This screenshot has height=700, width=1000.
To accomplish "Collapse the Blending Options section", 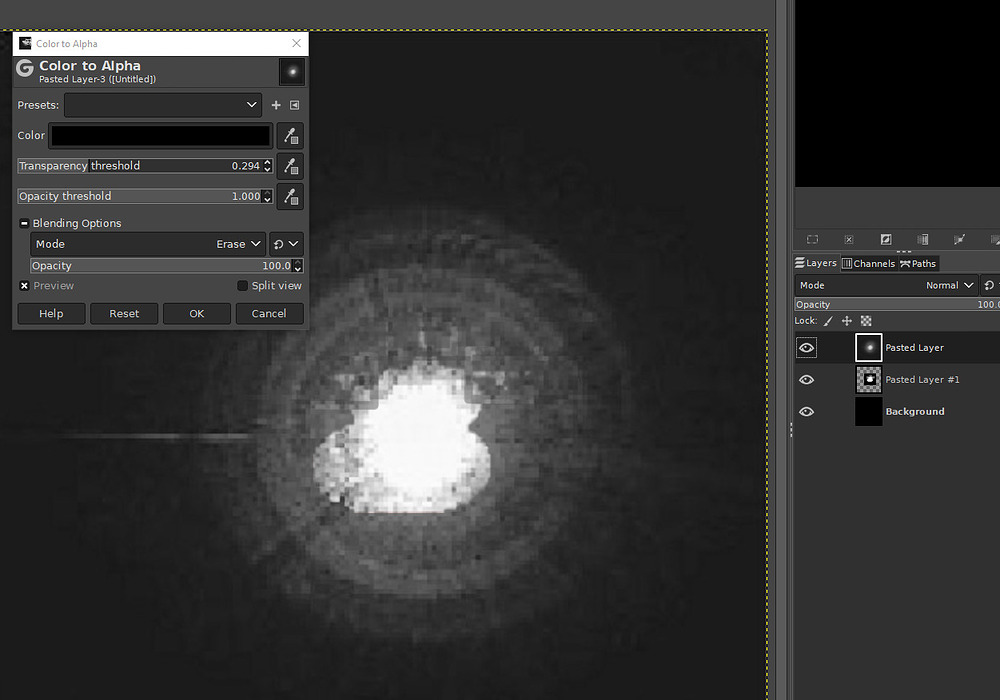I will point(25,223).
